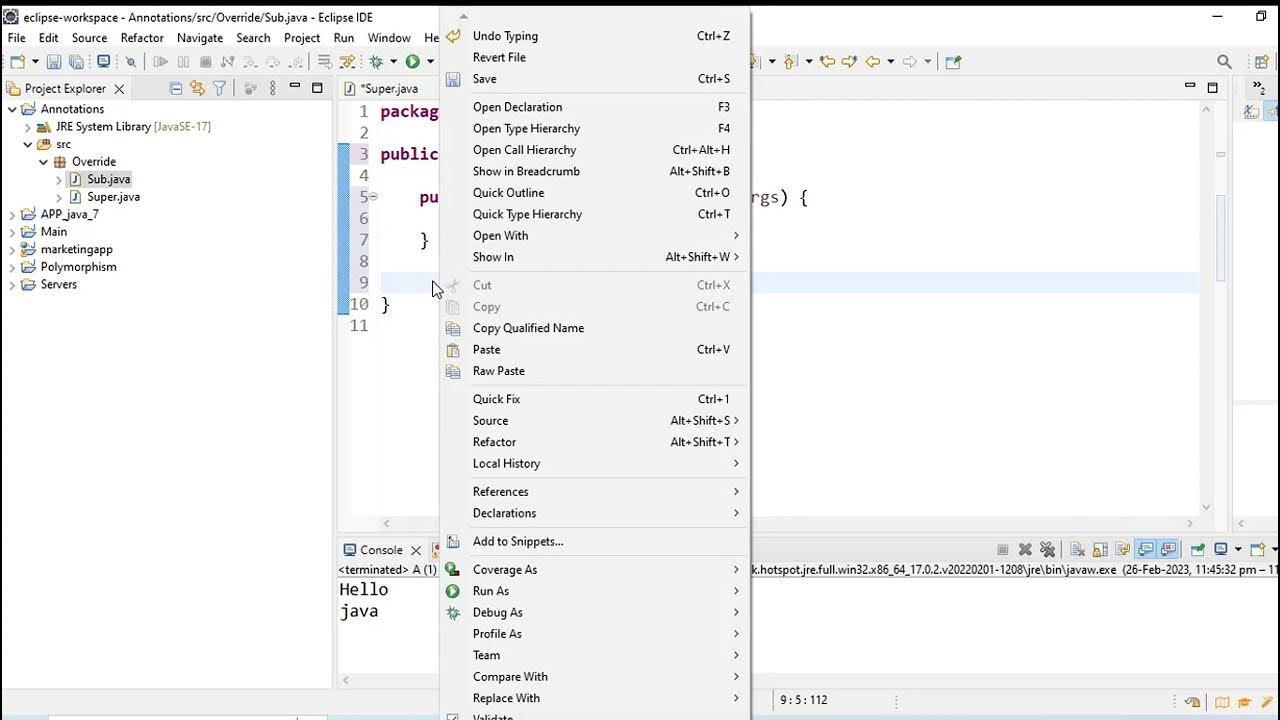1280x720 pixels.
Task: Open the Source menu in menu bar
Action: pyautogui.click(x=89, y=38)
